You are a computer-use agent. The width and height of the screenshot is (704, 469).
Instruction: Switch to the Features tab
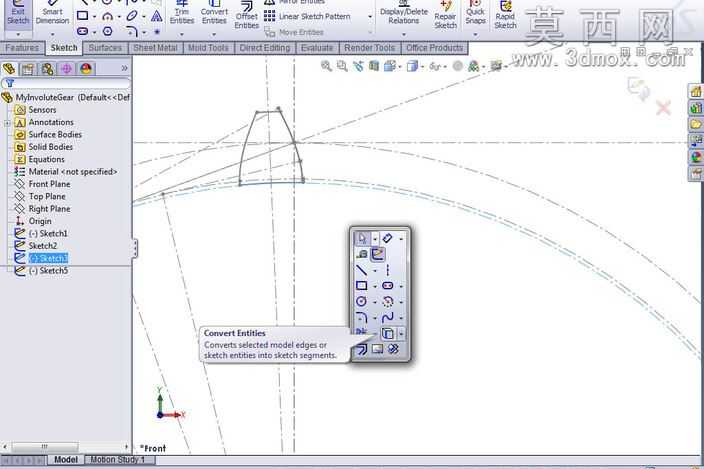pos(22,48)
